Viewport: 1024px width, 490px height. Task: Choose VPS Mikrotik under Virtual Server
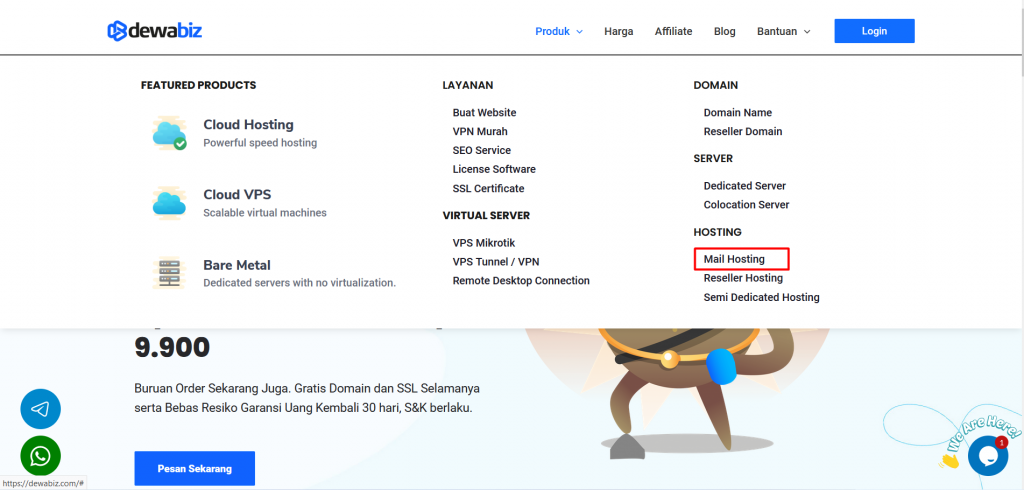[484, 243]
